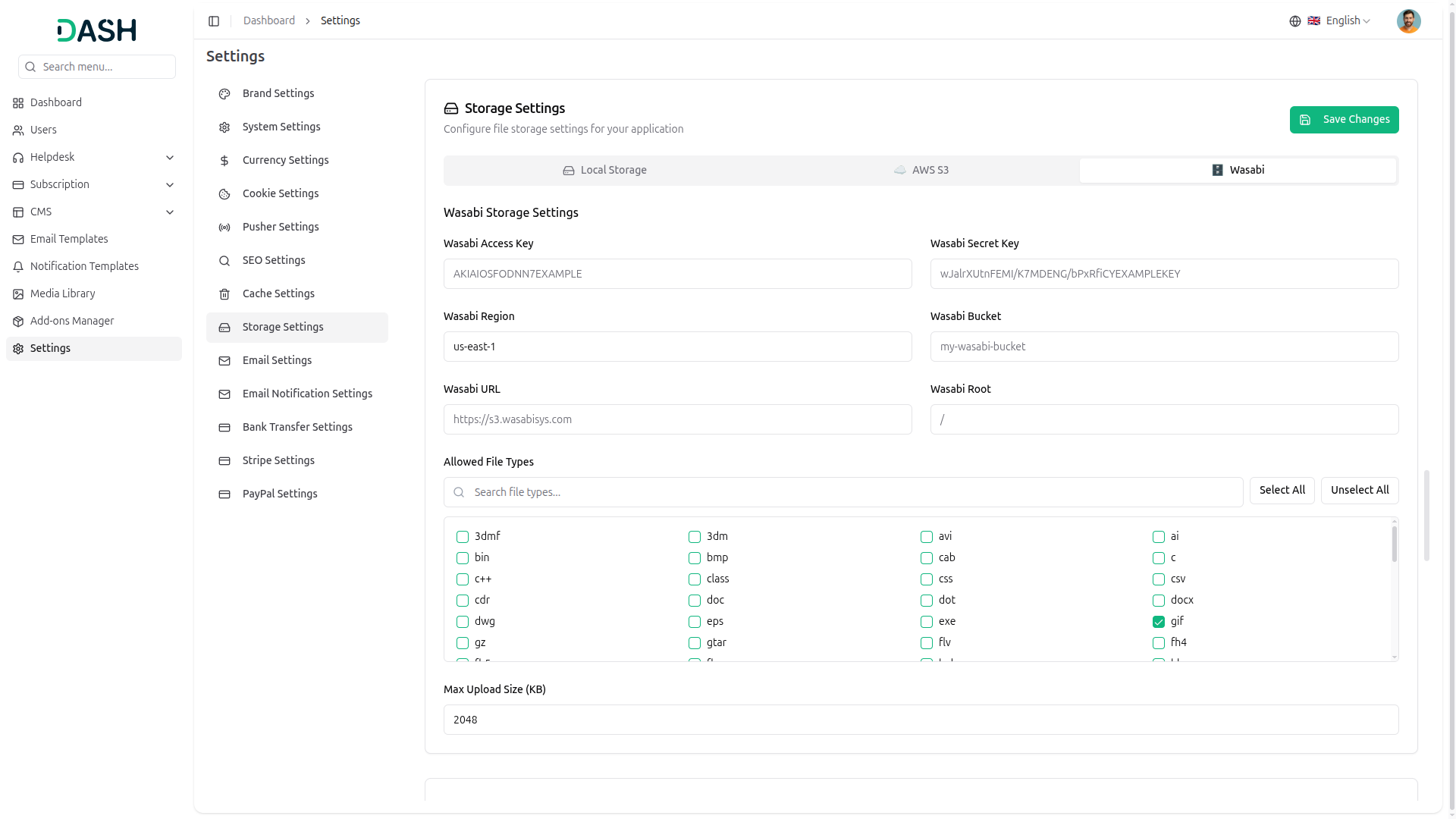This screenshot has height=819, width=1456.
Task: Click the Pusher Settings broadcast icon
Action: click(224, 227)
